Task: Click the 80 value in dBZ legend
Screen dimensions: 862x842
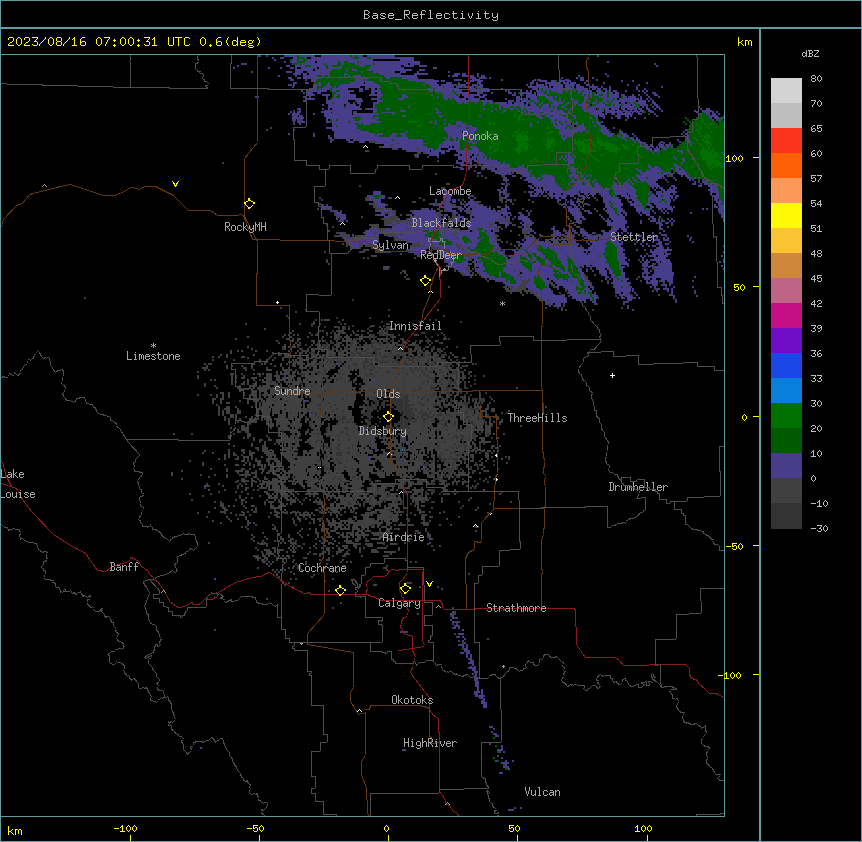Action: point(816,79)
